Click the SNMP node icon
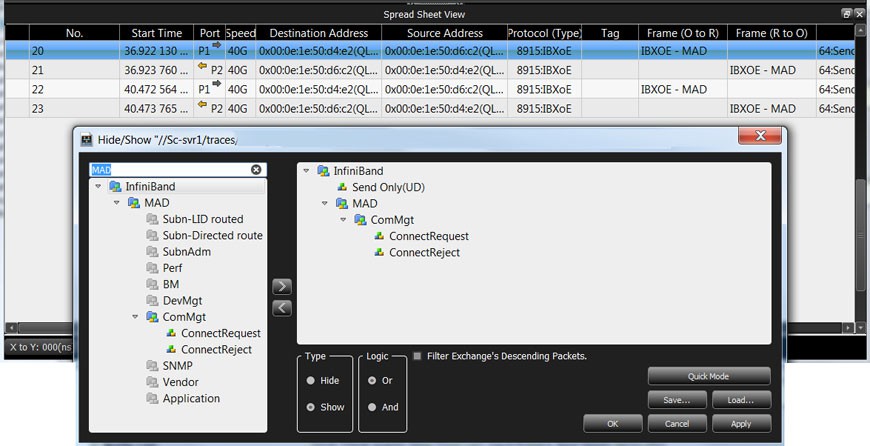This screenshot has width=870, height=446. (x=153, y=366)
